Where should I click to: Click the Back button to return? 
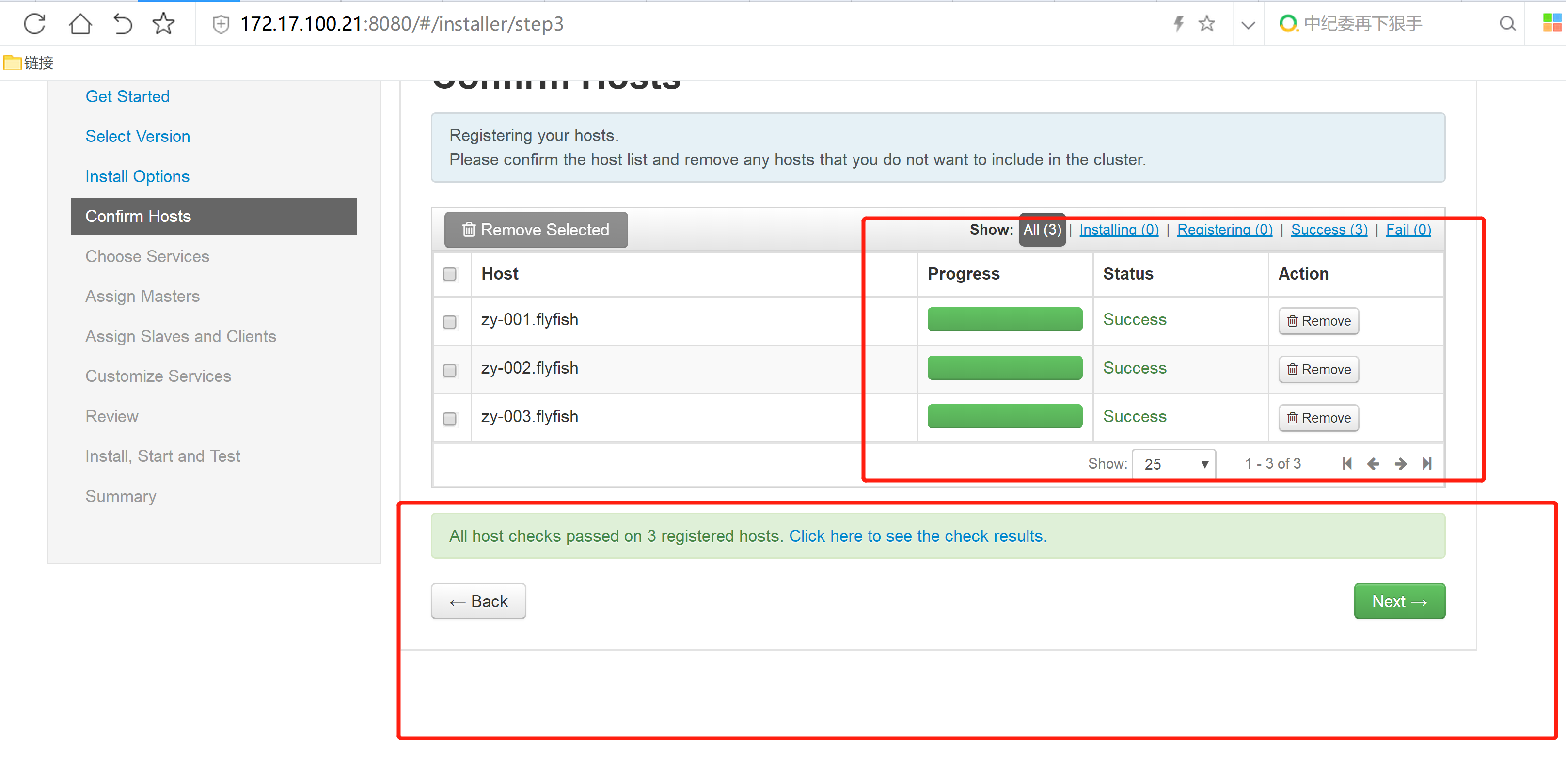click(x=478, y=601)
